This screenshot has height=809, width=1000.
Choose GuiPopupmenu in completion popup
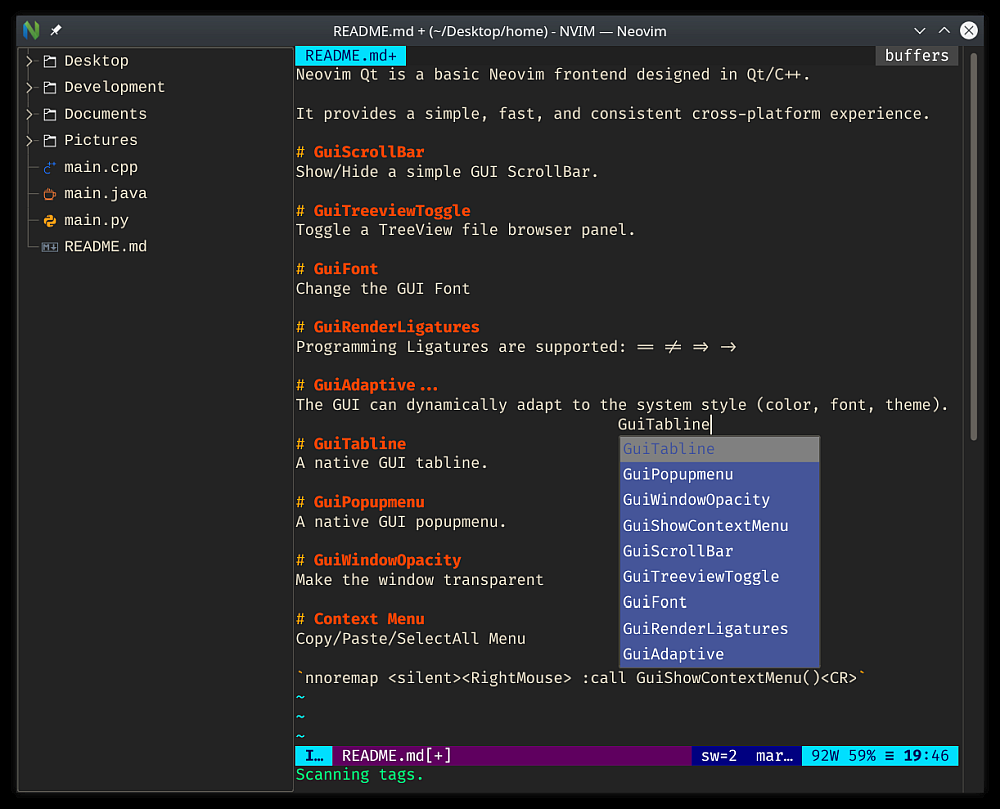point(719,474)
